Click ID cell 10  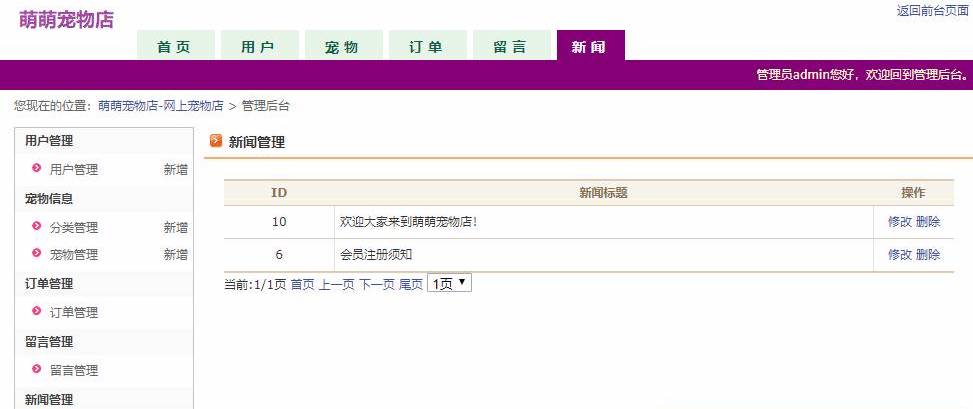279,222
